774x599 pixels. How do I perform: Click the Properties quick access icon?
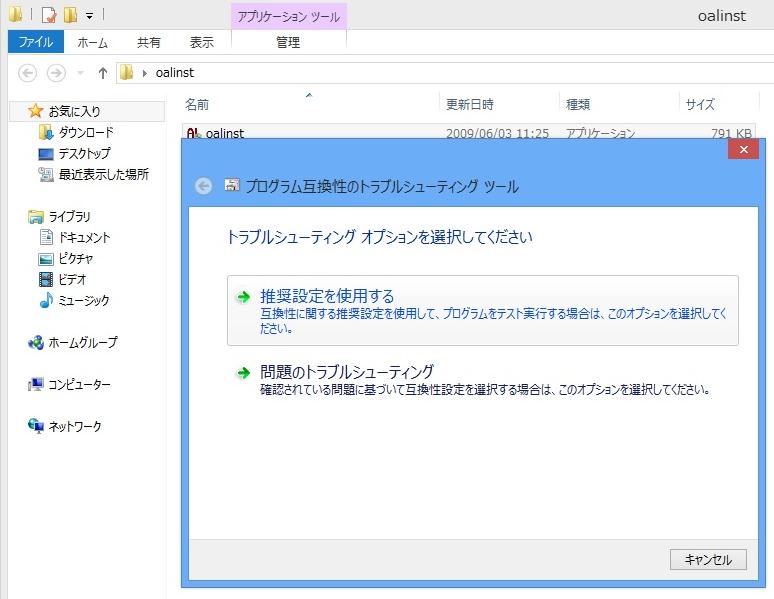[x=49, y=15]
